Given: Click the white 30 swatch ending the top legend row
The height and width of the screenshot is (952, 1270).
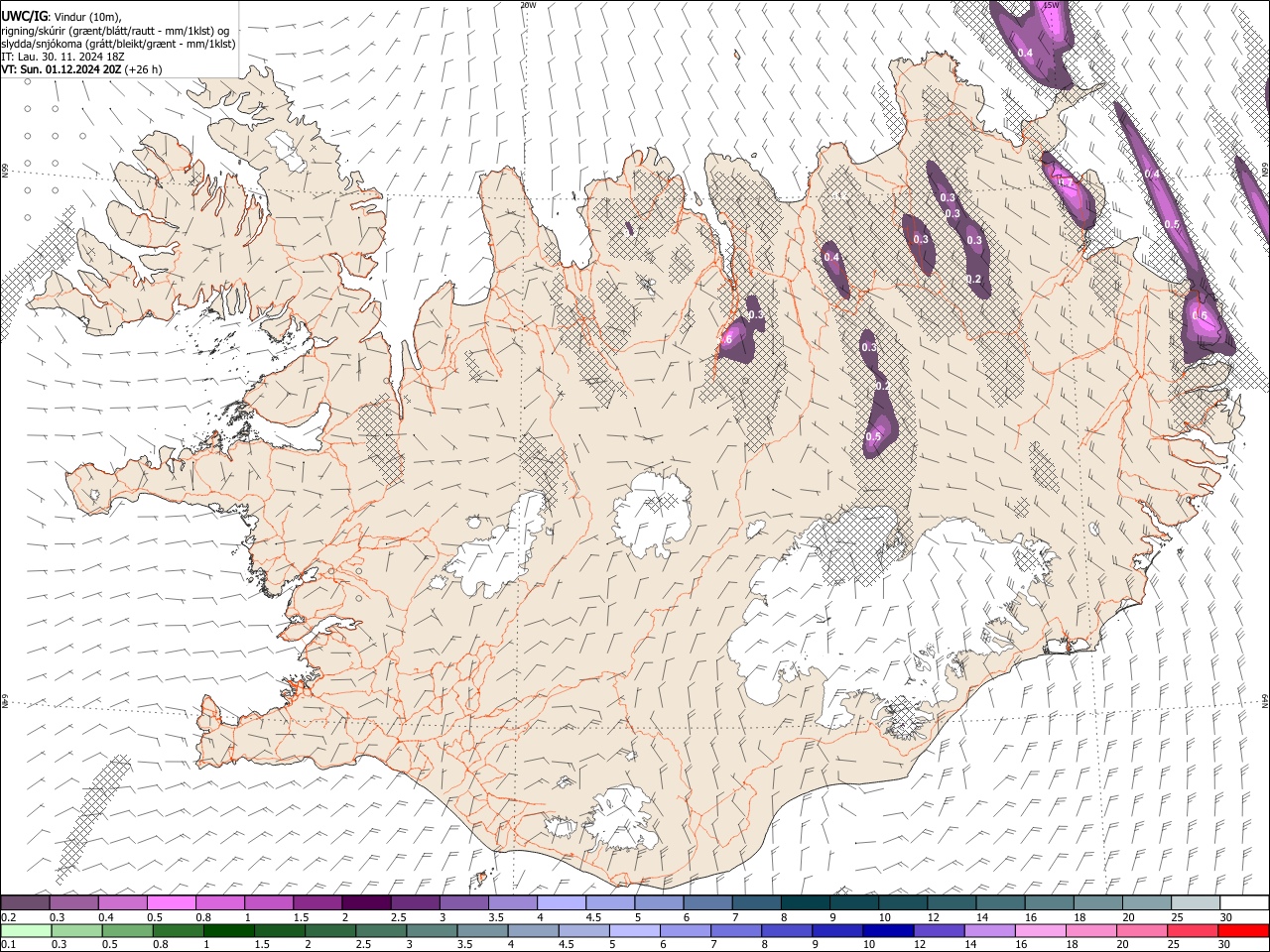Looking at the screenshot, I should click(x=1244, y=902).
